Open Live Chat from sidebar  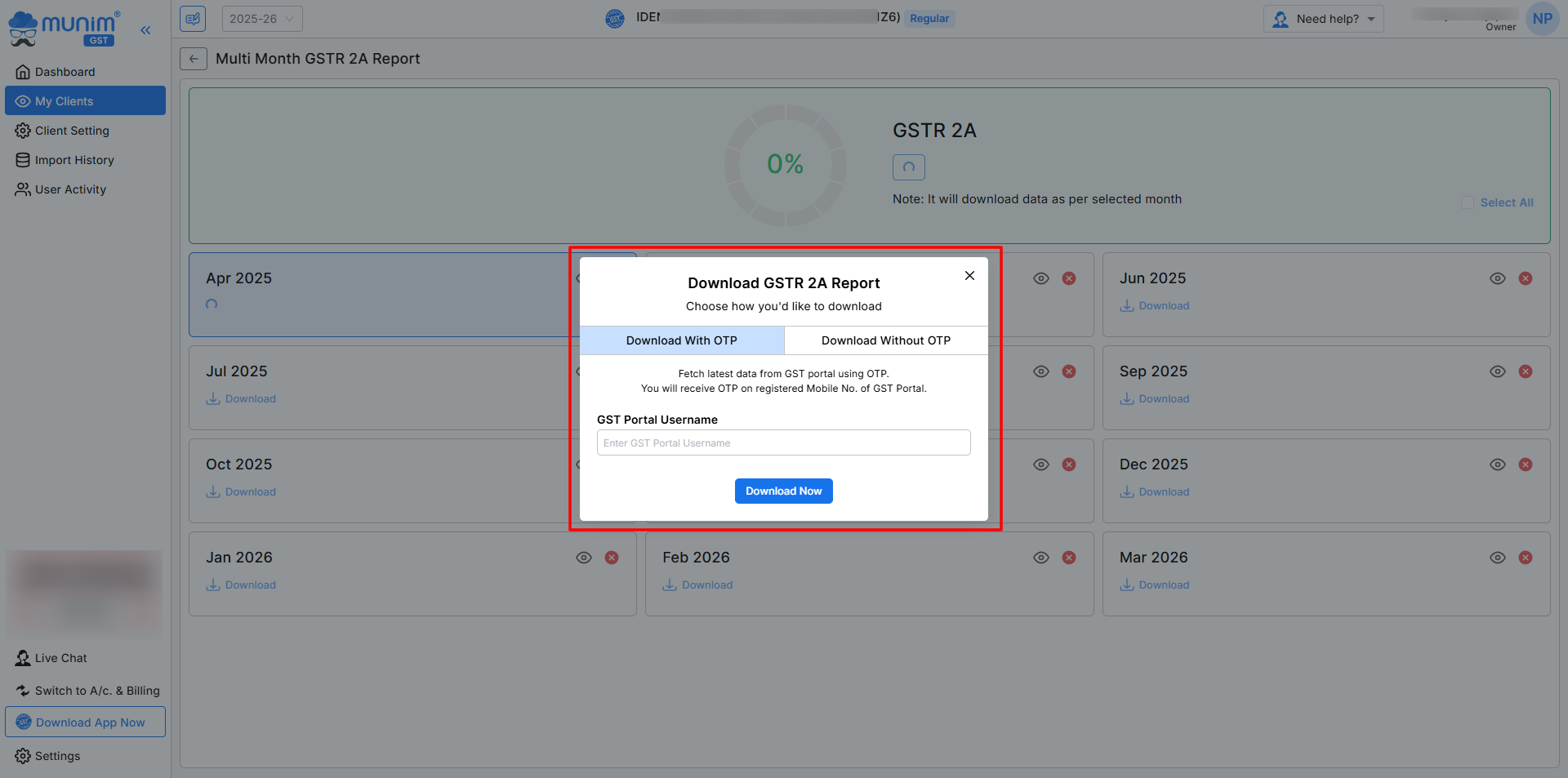click(60, 658)
